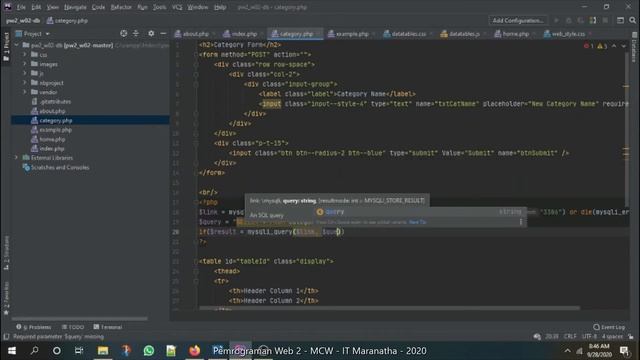Click the 4 spaces indent setting

[x=612, y=337]
